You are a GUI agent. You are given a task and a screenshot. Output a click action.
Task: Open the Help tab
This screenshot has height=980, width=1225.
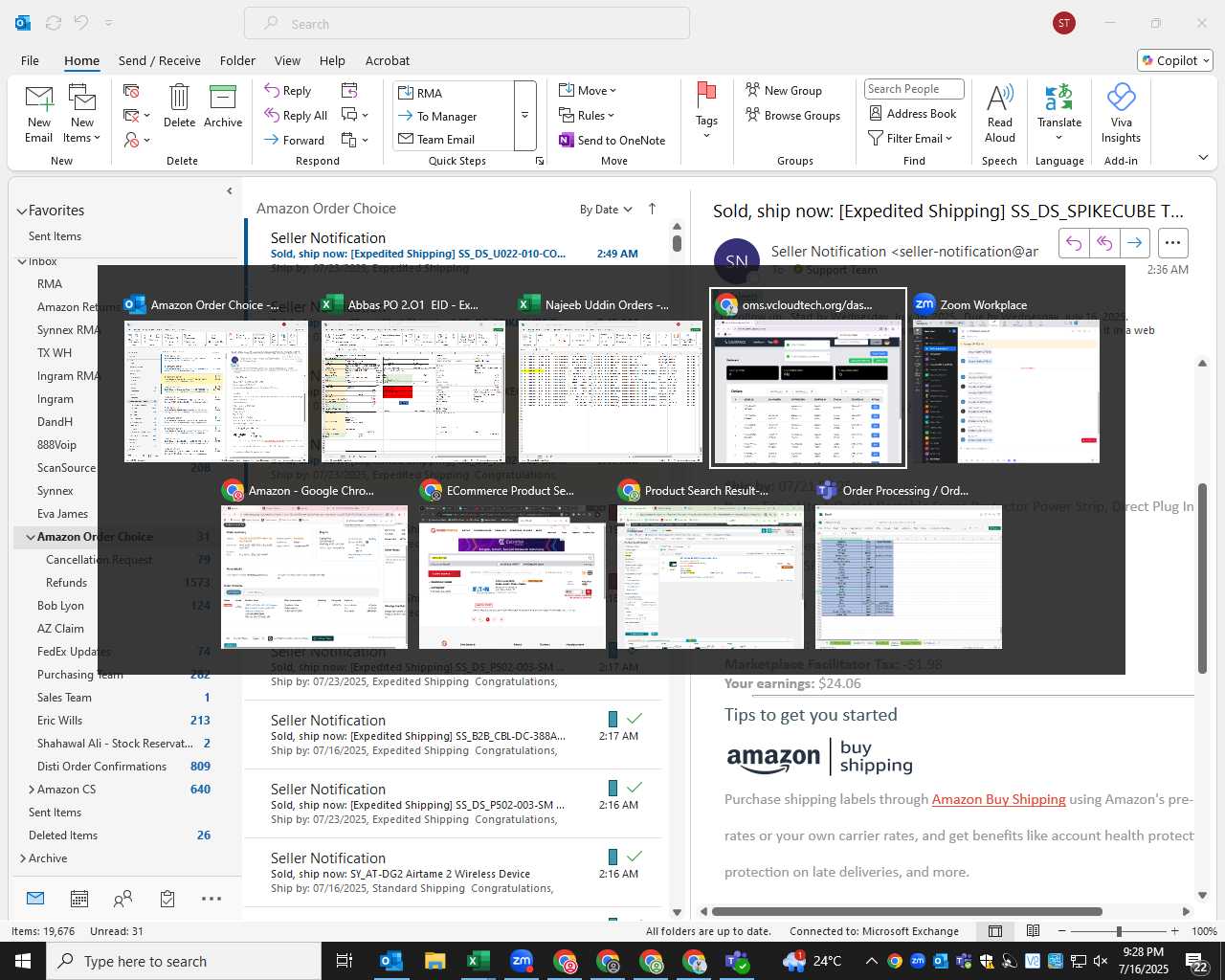pyautogui.click(x=332, y=60)
